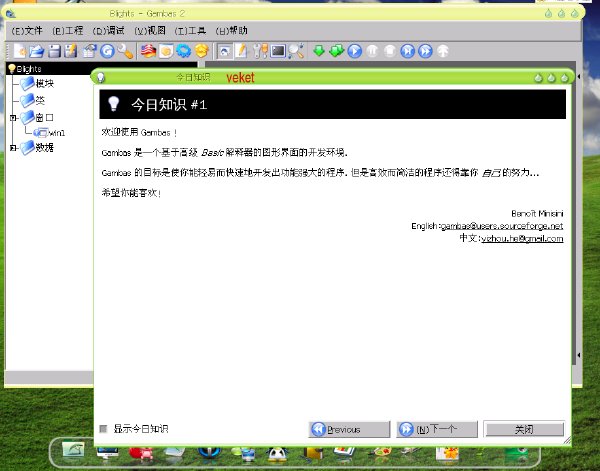Click the New Project toolbar icon

pos(20,51)
